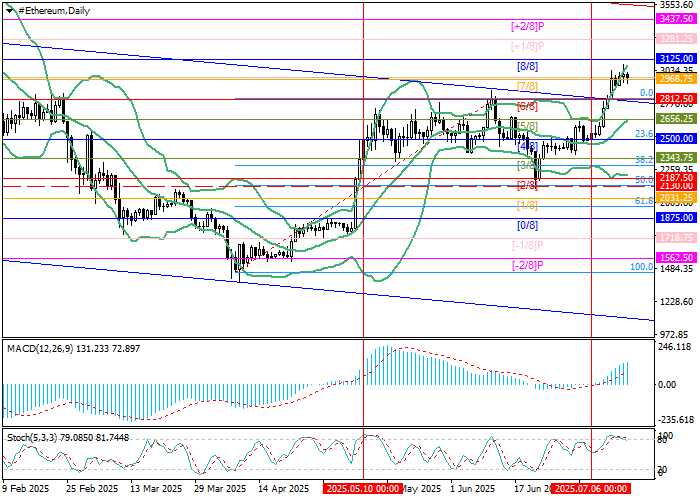This screenshot has width=700, height=500.
Task: Click the chart menu triangle beside #Ethereum title
Action: (6, 9)
